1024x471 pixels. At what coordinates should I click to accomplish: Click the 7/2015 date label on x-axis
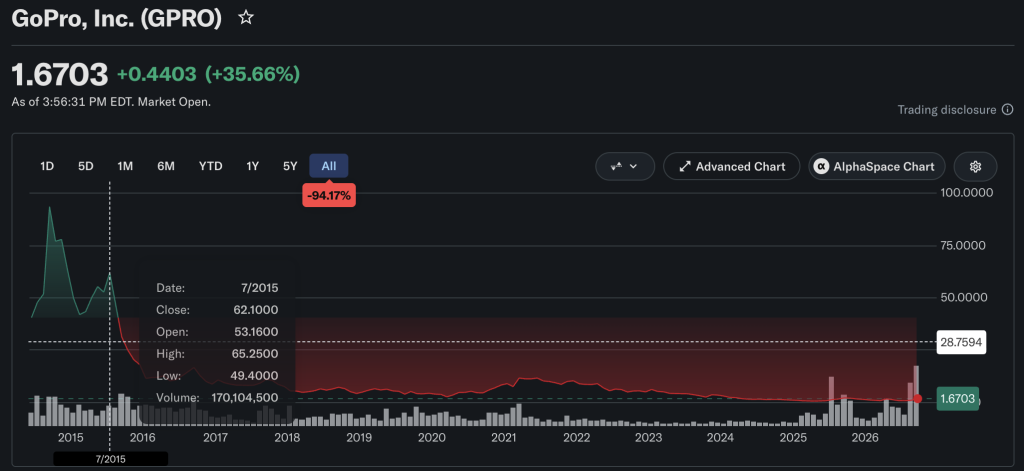pos(110,459)
